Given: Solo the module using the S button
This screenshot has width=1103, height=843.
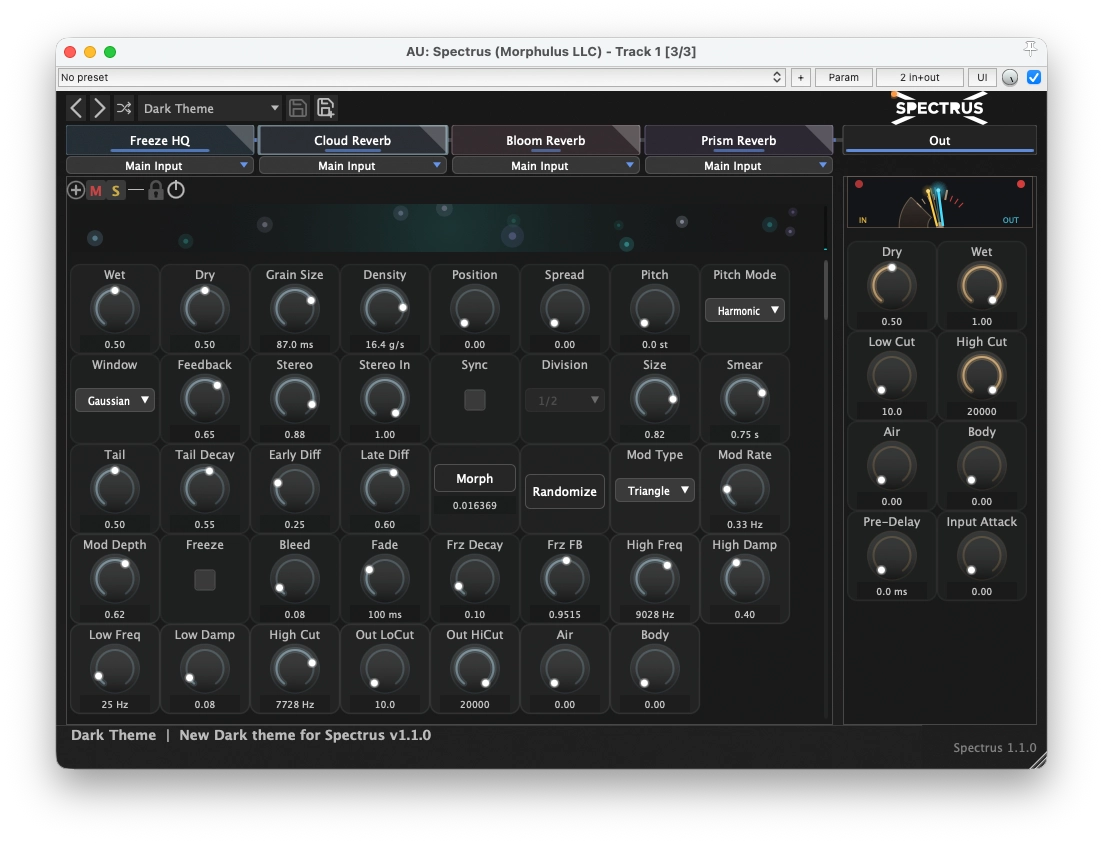Looking at the screenshot, I should tap(114, 189).
